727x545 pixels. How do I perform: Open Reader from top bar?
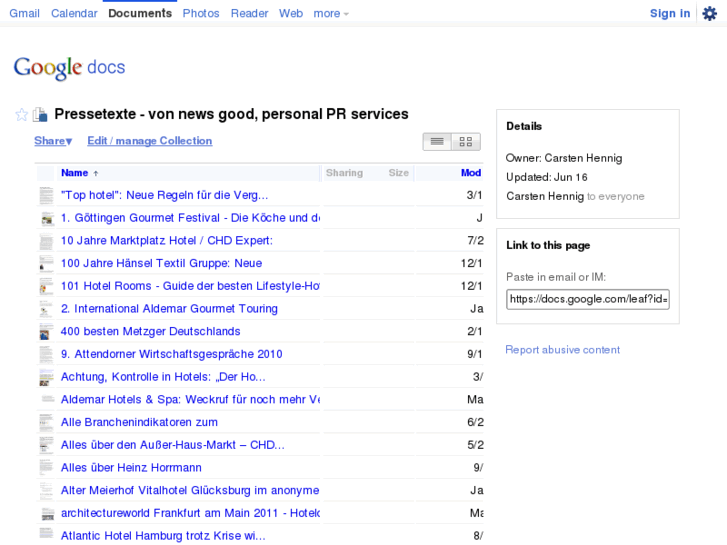249,13
